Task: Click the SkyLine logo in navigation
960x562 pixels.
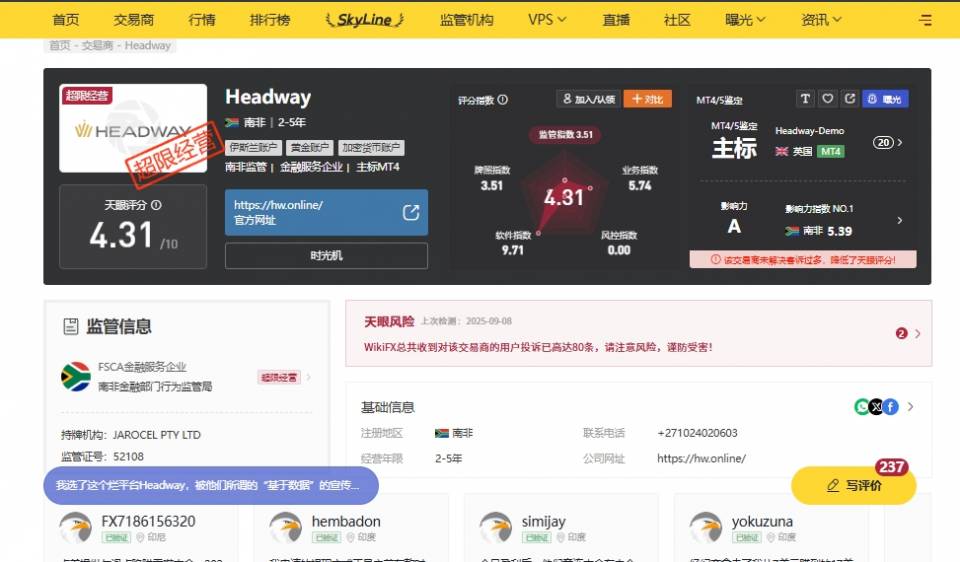Action: tap(365, 19)
